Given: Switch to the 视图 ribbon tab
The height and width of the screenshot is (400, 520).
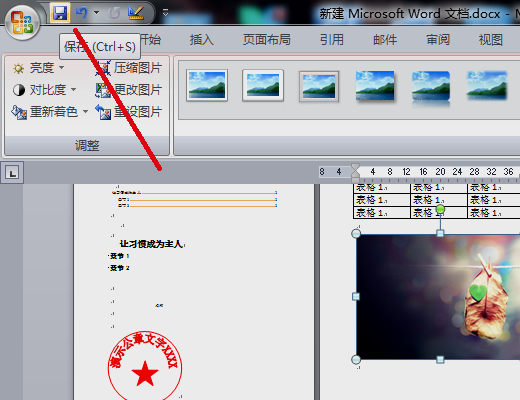Looking at the screenshot, I should point(491,40).
